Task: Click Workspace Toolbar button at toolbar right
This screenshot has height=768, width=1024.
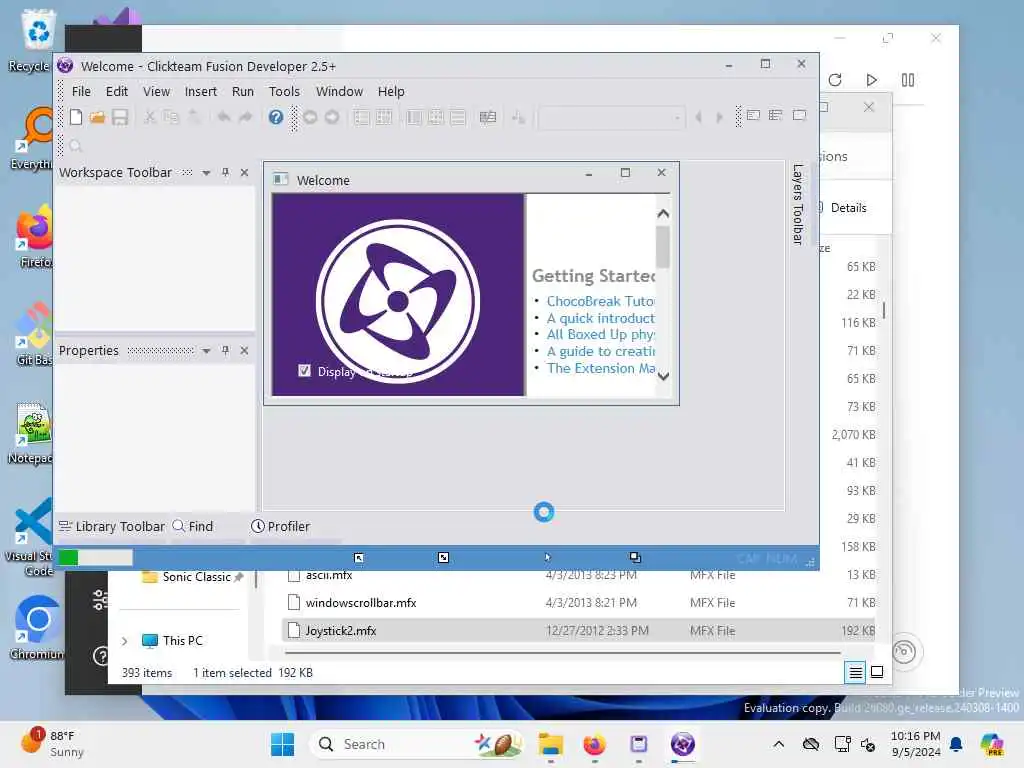Action: click(x=753, y=116)
